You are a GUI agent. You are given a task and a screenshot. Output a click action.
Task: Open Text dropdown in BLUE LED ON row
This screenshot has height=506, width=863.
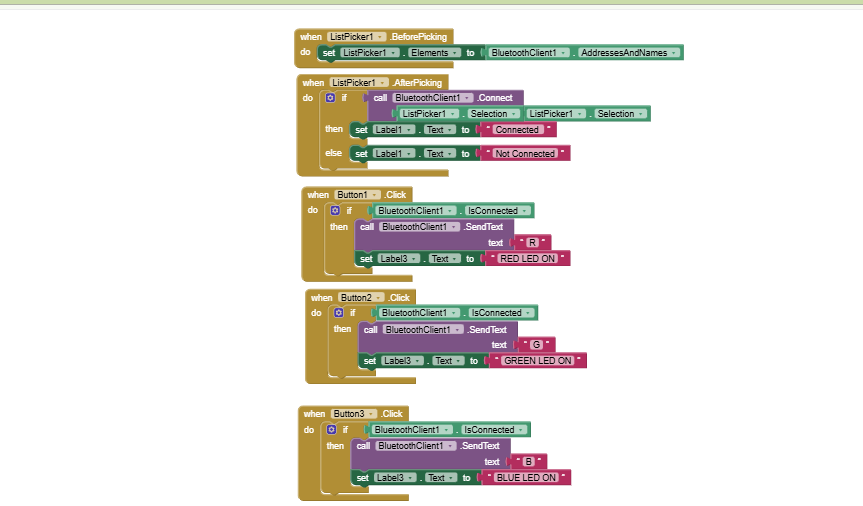(x=441, y=478)
